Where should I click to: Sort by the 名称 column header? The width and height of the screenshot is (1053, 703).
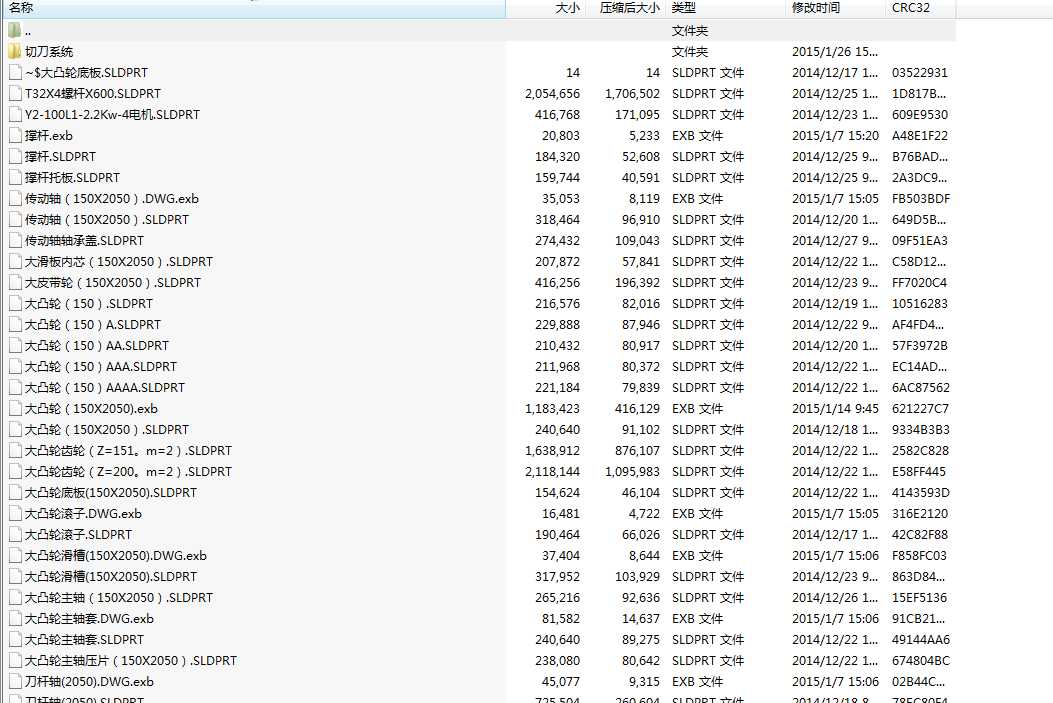253,8
